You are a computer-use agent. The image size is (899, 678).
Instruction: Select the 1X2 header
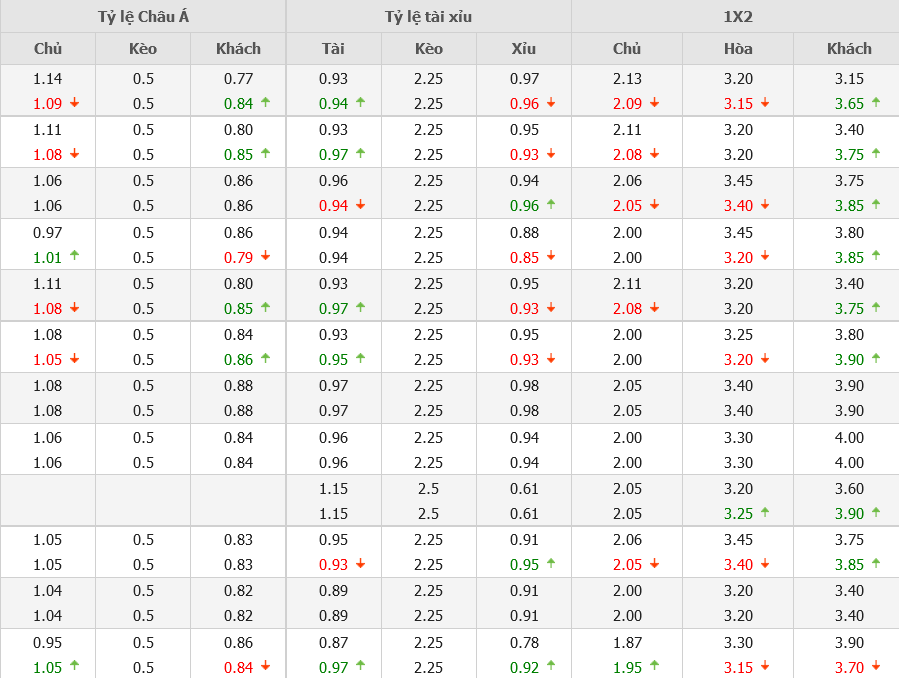click(735, 17)
